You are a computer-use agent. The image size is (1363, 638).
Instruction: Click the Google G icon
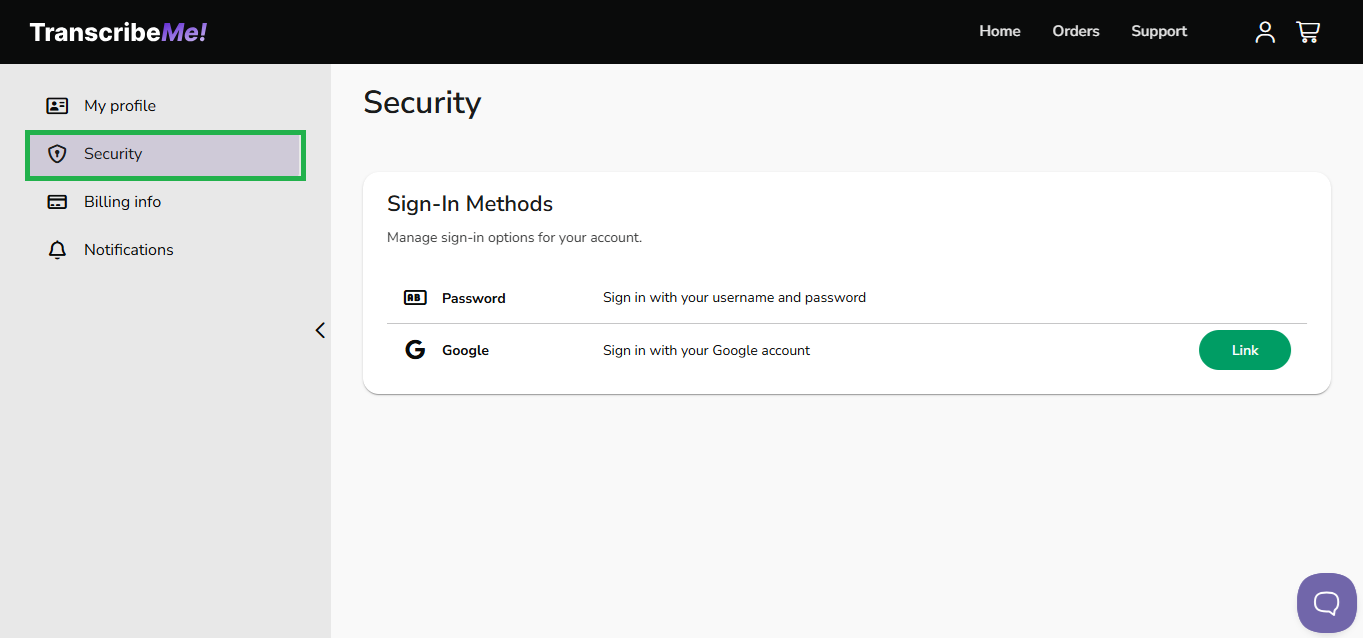tap(415, 349)
